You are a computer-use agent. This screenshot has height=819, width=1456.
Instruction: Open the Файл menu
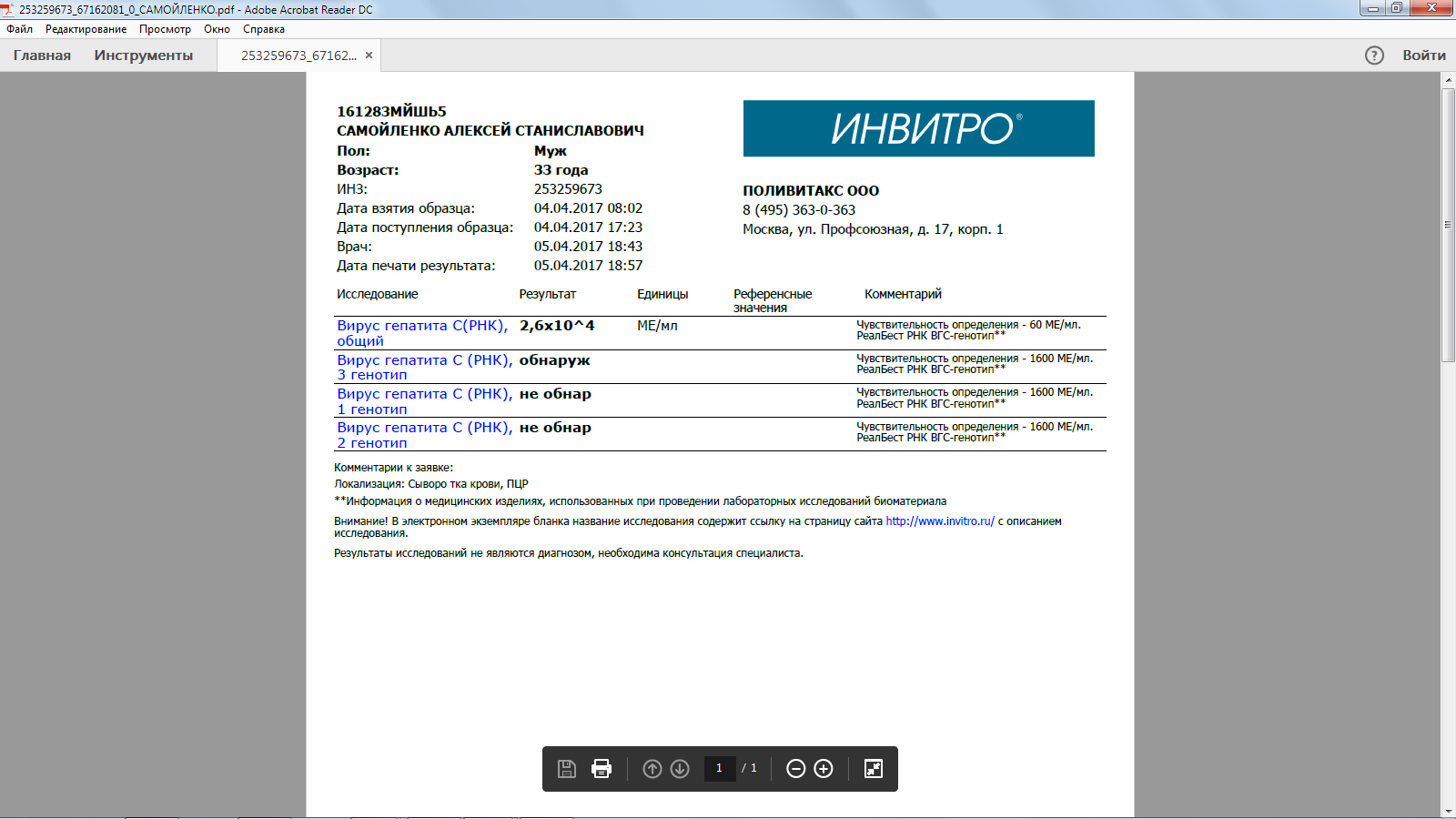point(19,29)
